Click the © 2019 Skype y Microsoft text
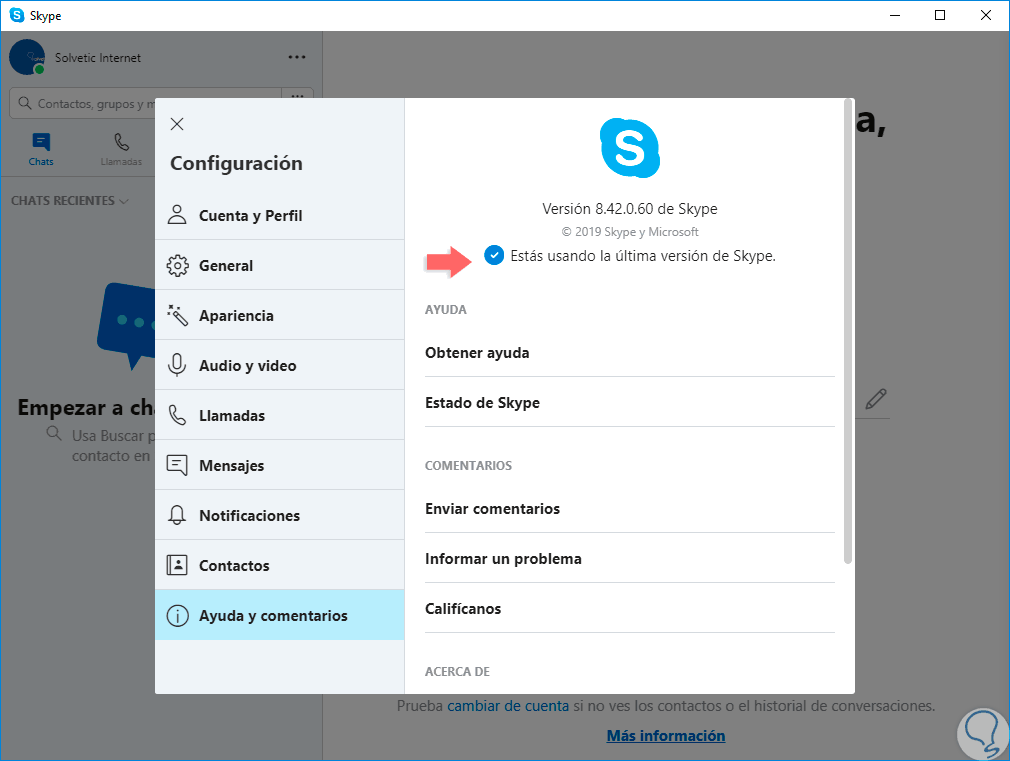1010x761 pixels. [630, 231]
